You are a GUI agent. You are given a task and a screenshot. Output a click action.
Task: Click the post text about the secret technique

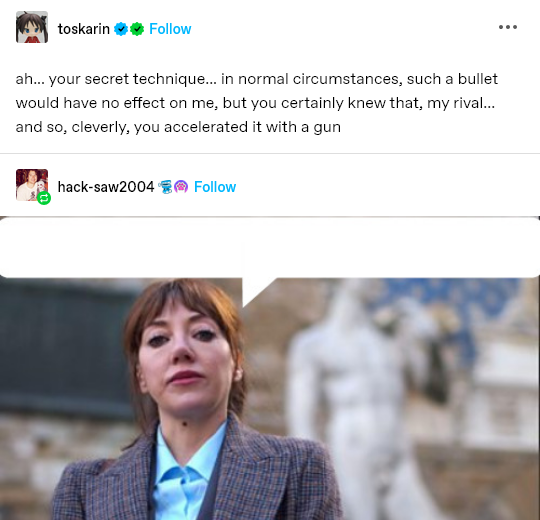[257, 103]
